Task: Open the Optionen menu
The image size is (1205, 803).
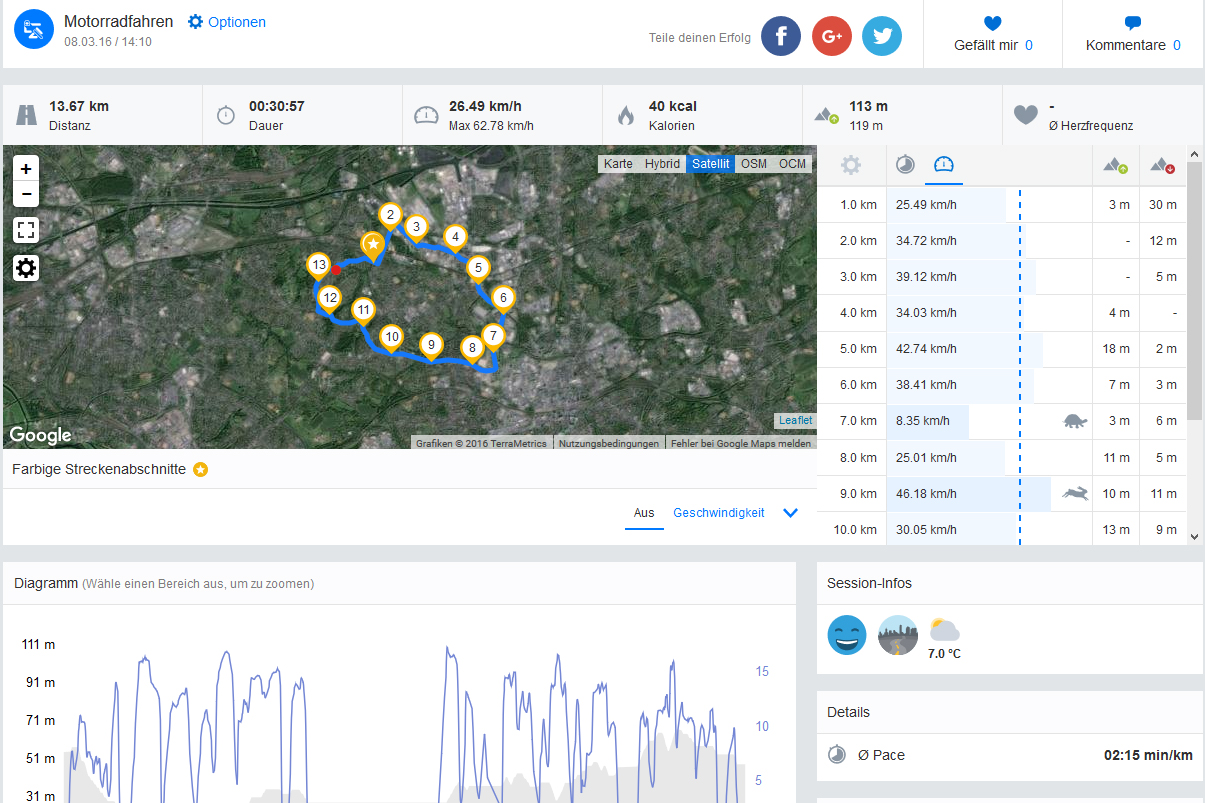Action: (x=227, y=22)
